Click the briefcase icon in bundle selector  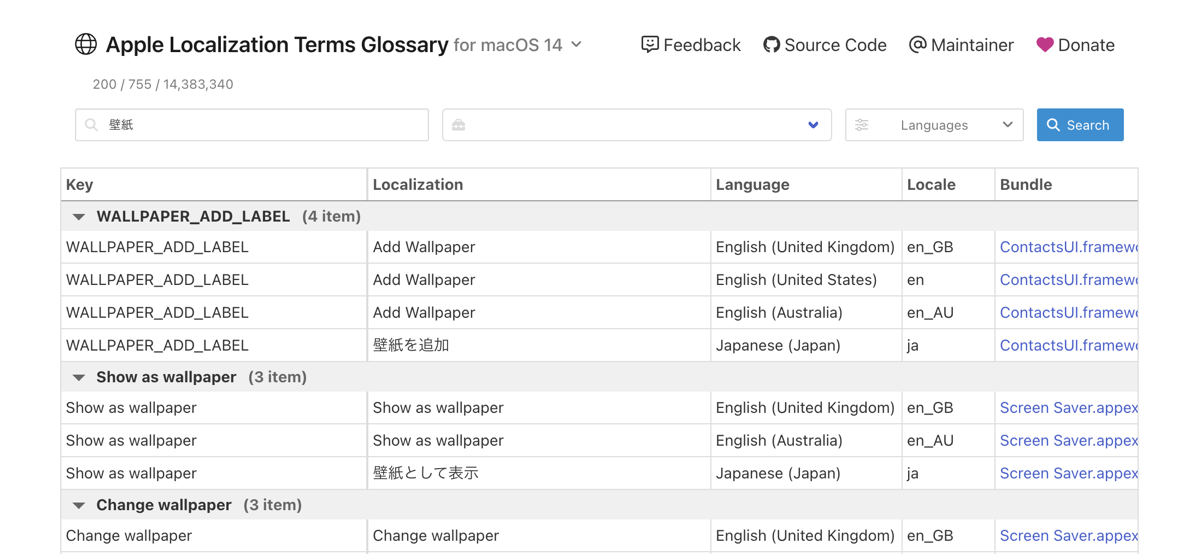459,125
